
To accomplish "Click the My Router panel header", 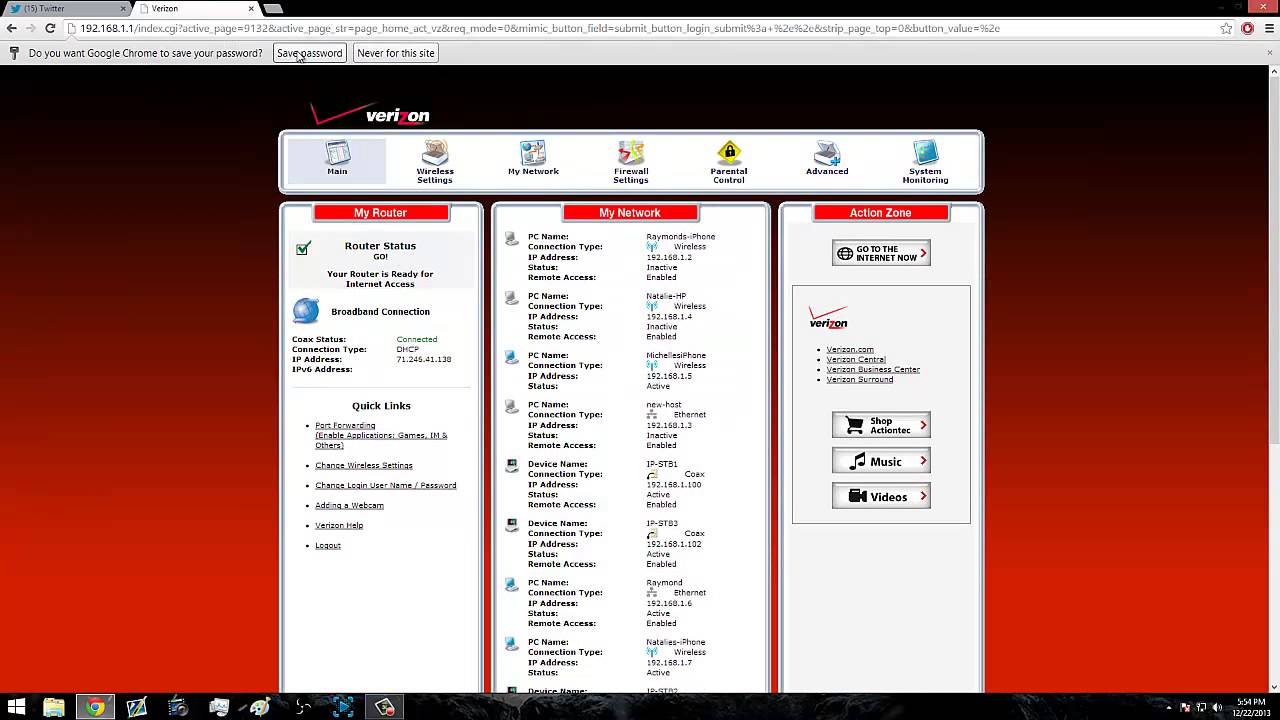I will (x=381, y=213).
